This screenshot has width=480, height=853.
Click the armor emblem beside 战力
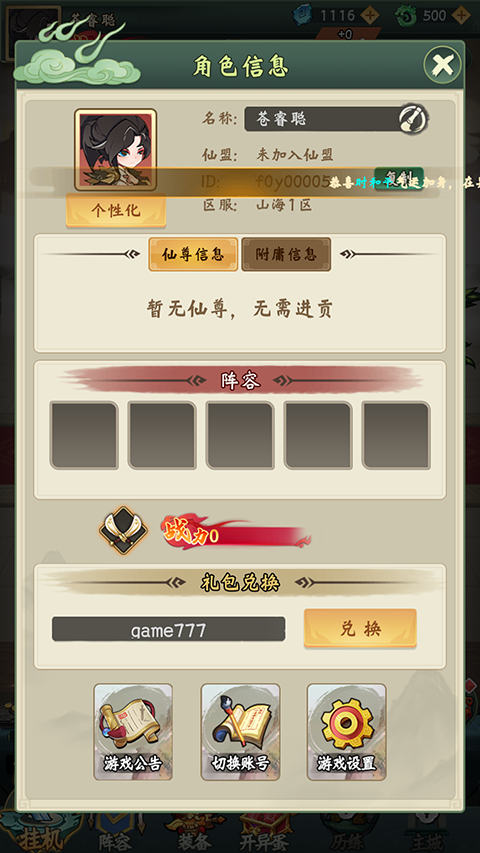pyautogui.click(x=124, y=530)
